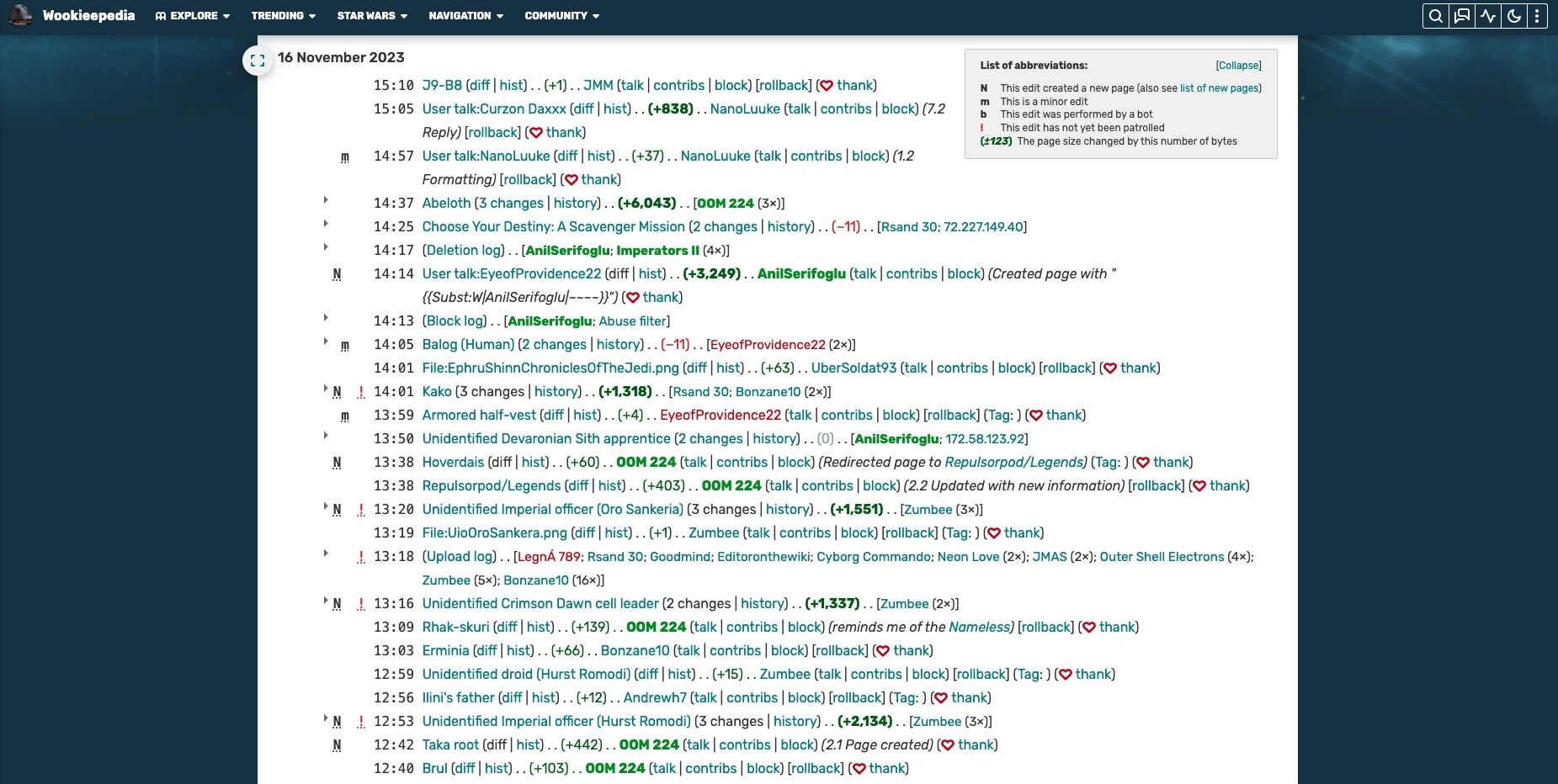Open the Nameless link in Rhak-skuri summary

click(980, 628)
